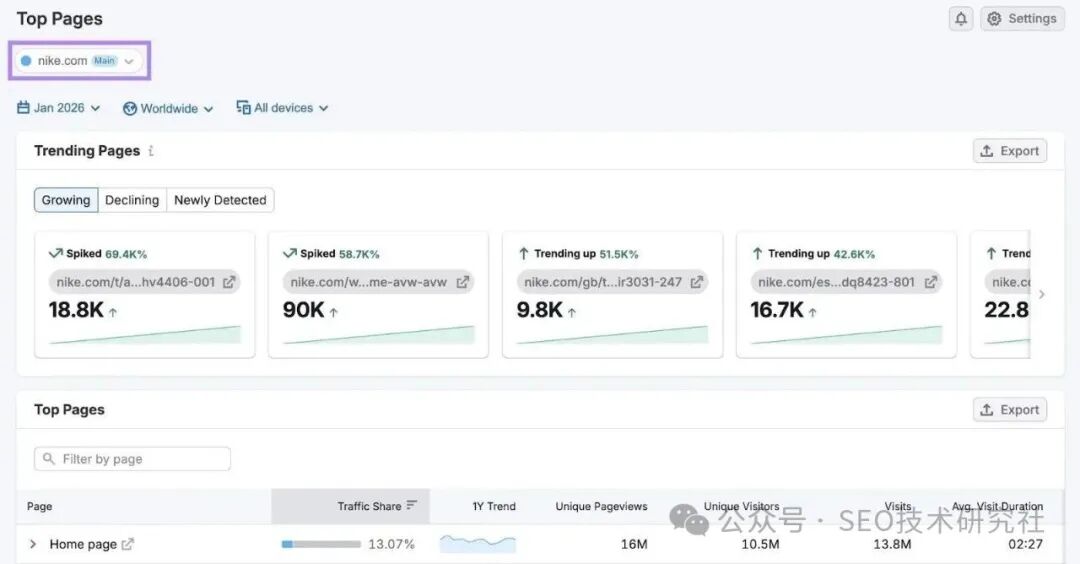Open external link for hv4406-001 page
The image size is (1080, 564).
pyautogui.click(x=229, y=282)
